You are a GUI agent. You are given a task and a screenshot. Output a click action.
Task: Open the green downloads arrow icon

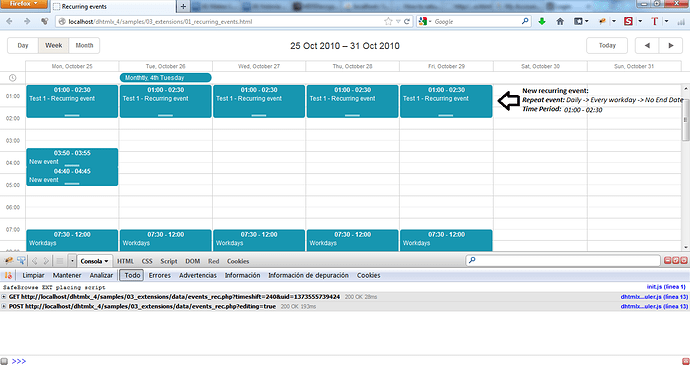pyautogui.click(x=542, y=21)
